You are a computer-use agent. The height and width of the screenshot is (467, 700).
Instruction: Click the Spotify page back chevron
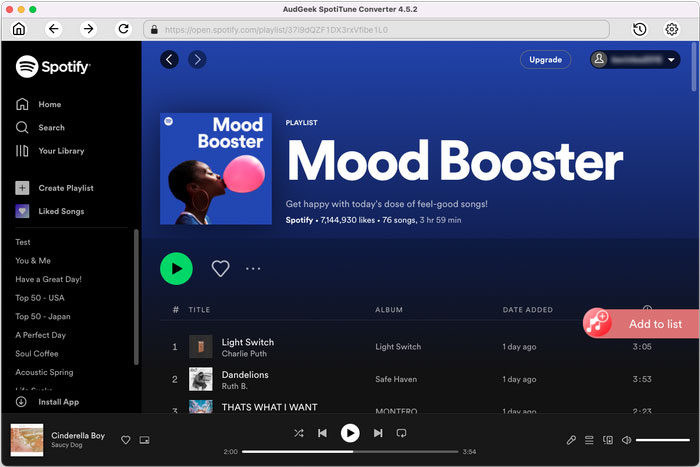pyautogui.click(x=169, y=59)
